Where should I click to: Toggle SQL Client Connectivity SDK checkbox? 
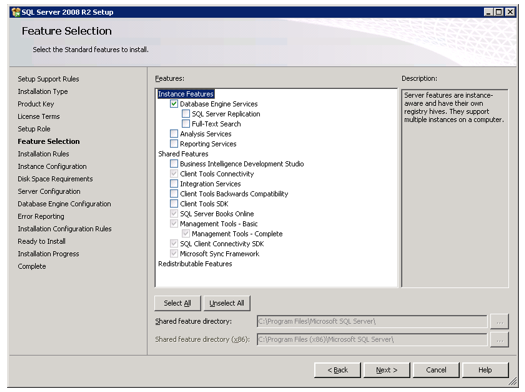point(174,244)
